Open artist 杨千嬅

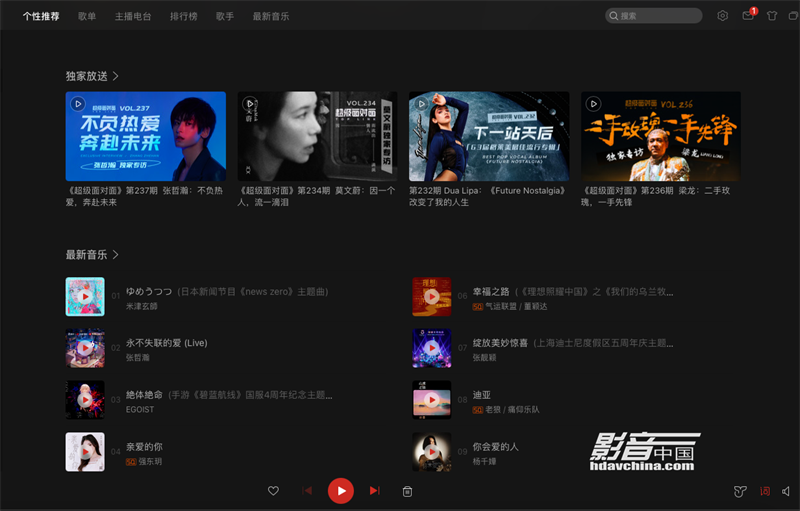click(x=484, y=462)
